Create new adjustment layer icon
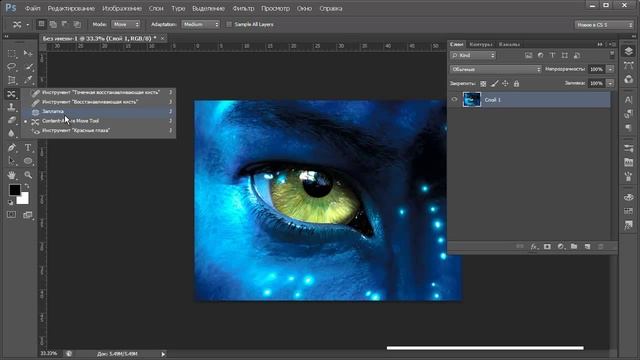Image resolution: width=640 pixels, height=360 pixels. click(x=561, y=247)
